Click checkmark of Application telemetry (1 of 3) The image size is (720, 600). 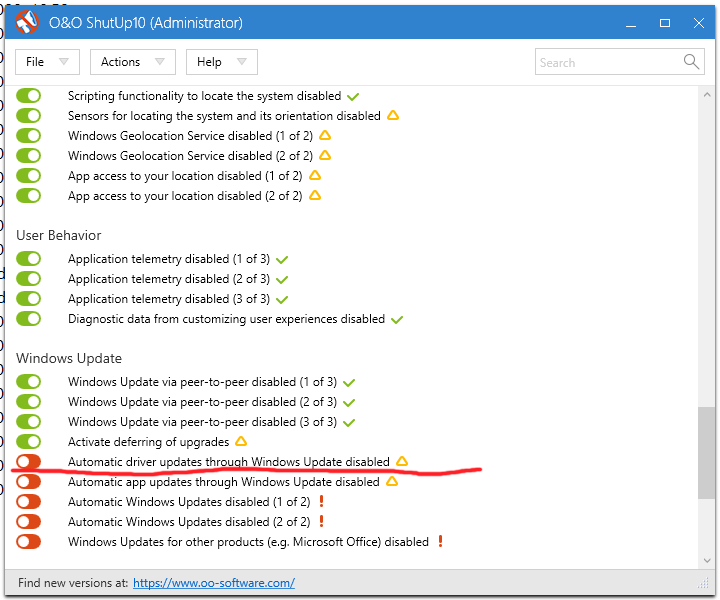point(282,260)
